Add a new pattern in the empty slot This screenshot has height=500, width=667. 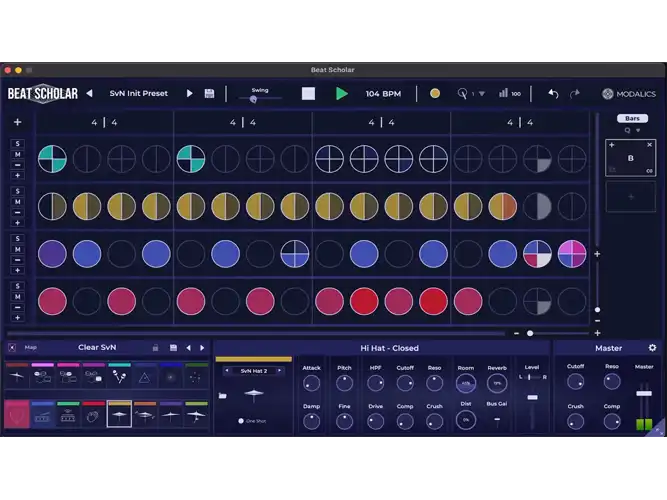(630, 197)
